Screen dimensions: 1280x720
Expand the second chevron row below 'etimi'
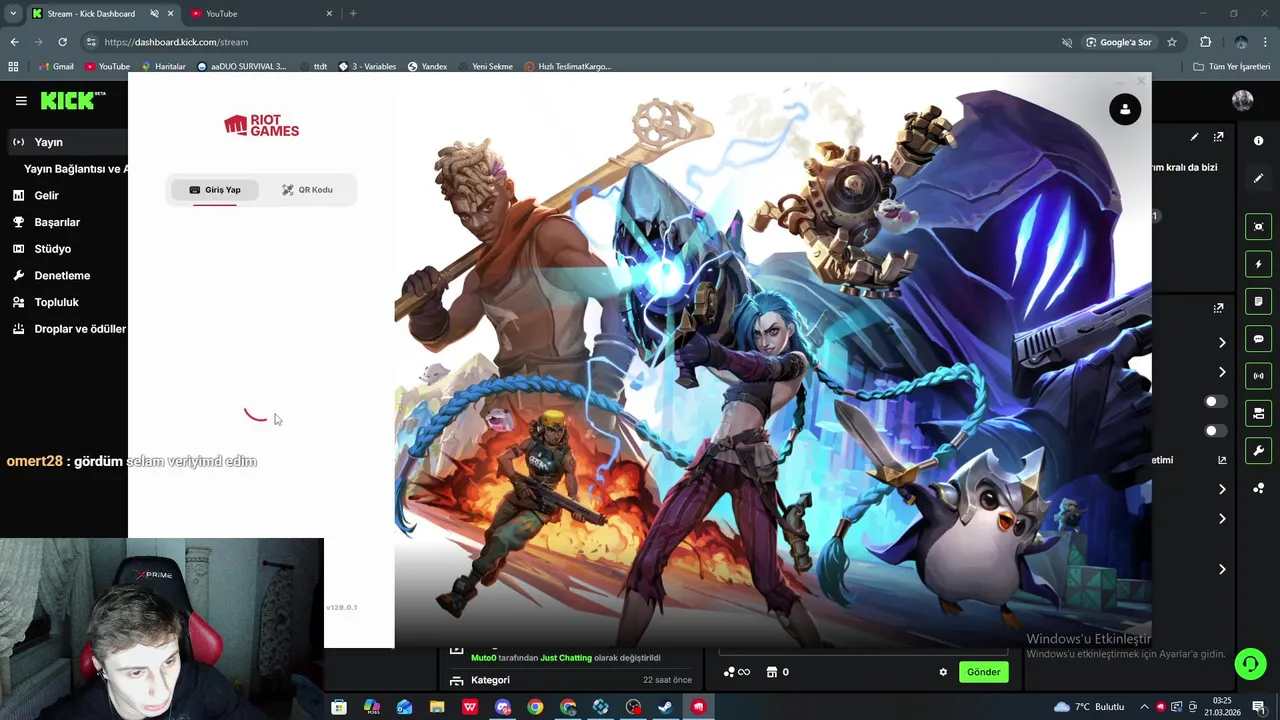pyautogui.click(x=1222, y=518)
